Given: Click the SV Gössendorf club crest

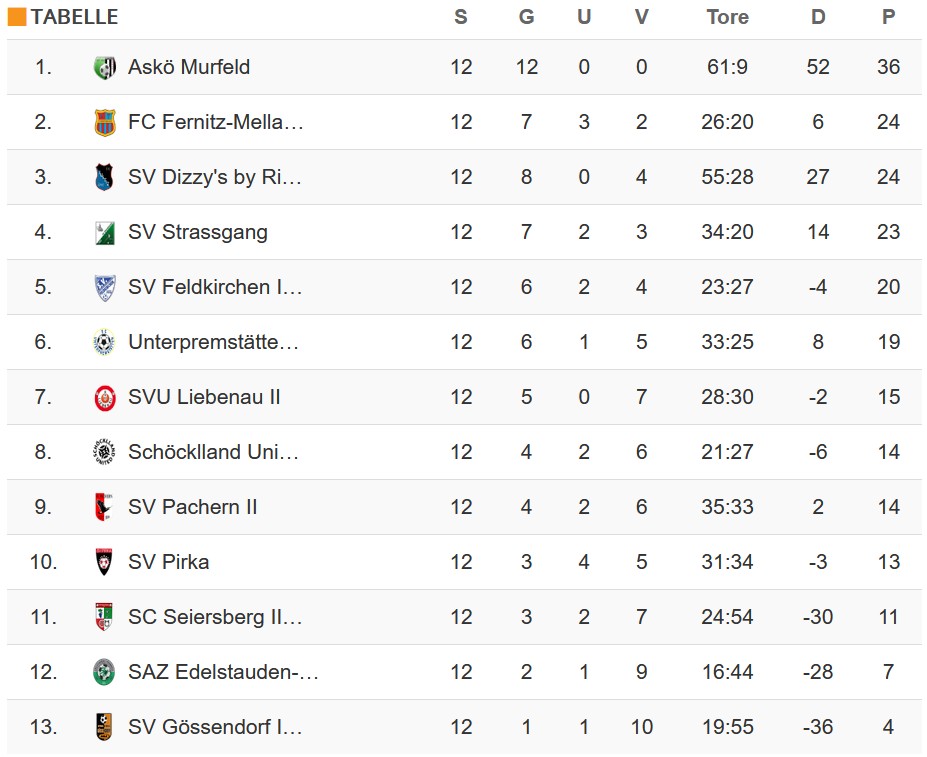Looking at the screenshot, I should tap(104, 728).
